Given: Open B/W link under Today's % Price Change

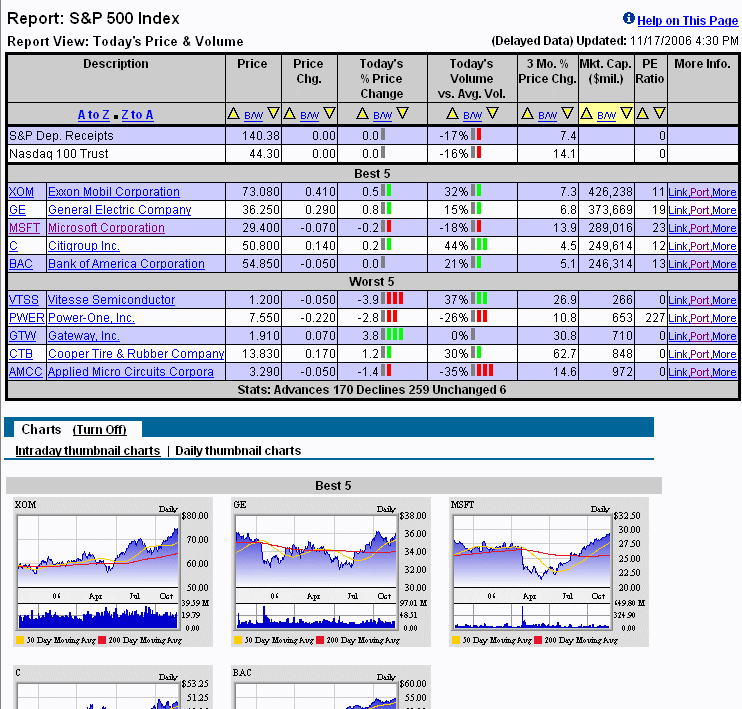Looking at the screenshot, I should point(382,115).
